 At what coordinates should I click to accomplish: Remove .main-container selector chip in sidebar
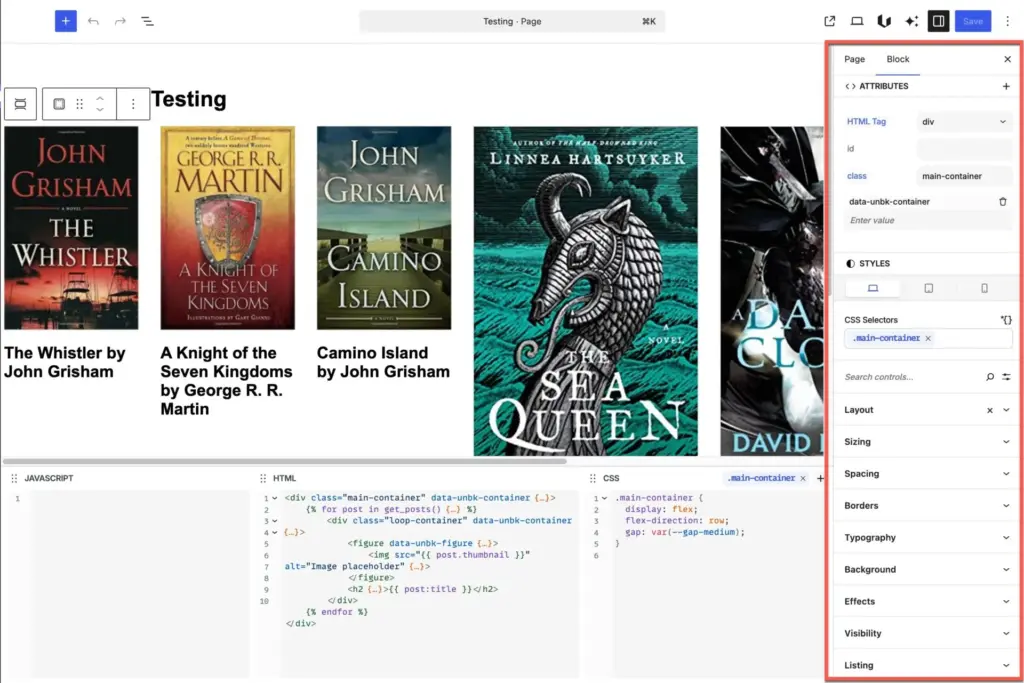[x=928, y=338]
